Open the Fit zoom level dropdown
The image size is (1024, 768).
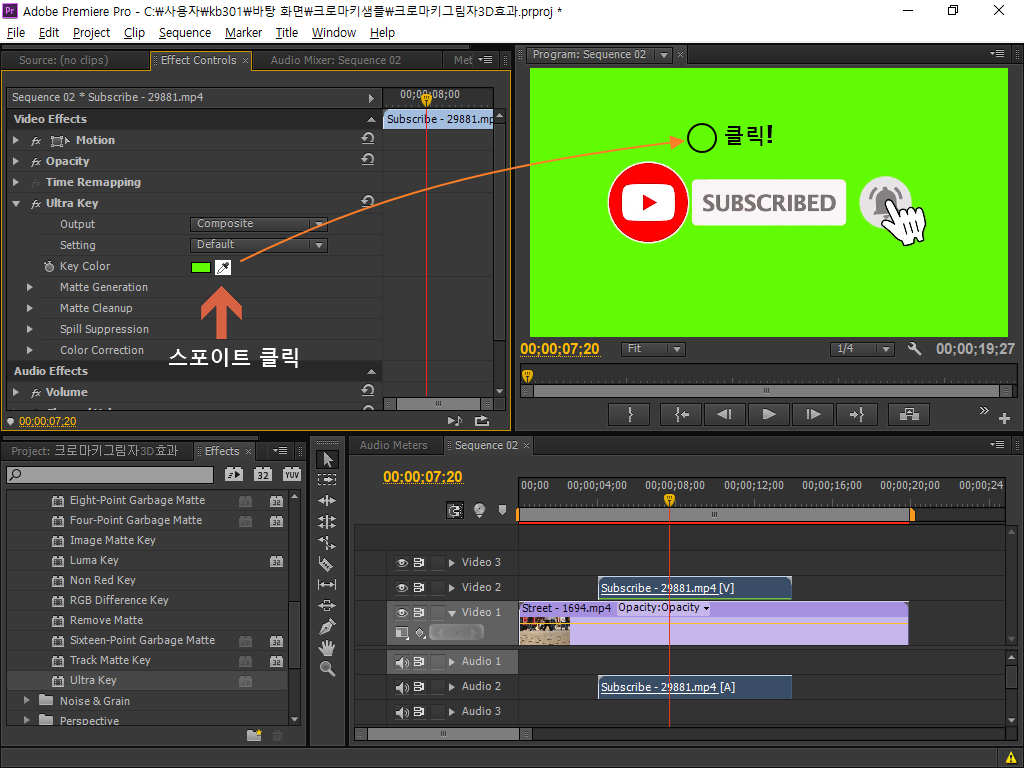click(x=652, y=349)
